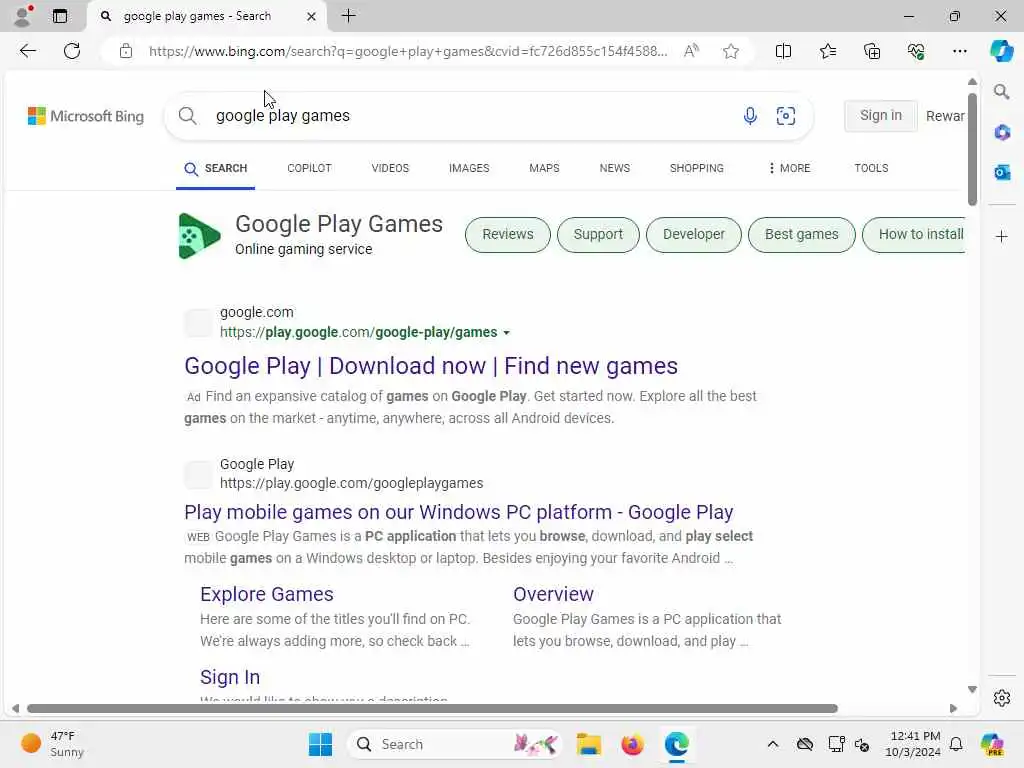Open Google Play Download now ad link
Image resolution: width=1024 pixels, height=768 pixels.
[x=430, y=366]
